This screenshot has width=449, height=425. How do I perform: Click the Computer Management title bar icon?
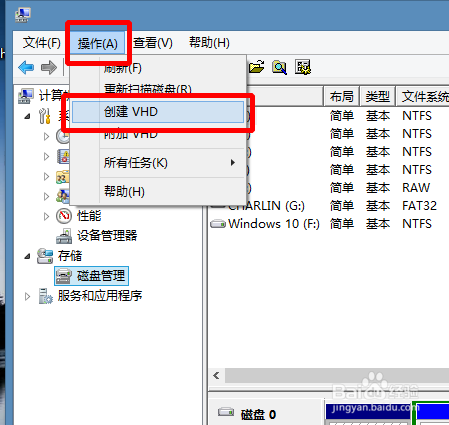22,14
